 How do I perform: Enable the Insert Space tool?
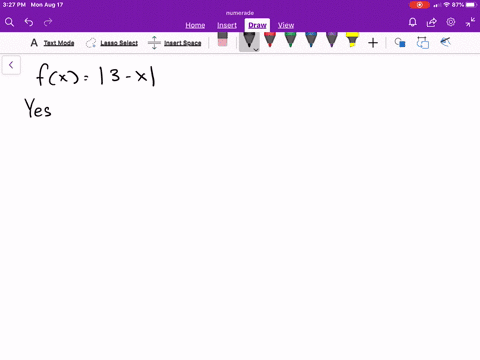(x=174, y=43)
